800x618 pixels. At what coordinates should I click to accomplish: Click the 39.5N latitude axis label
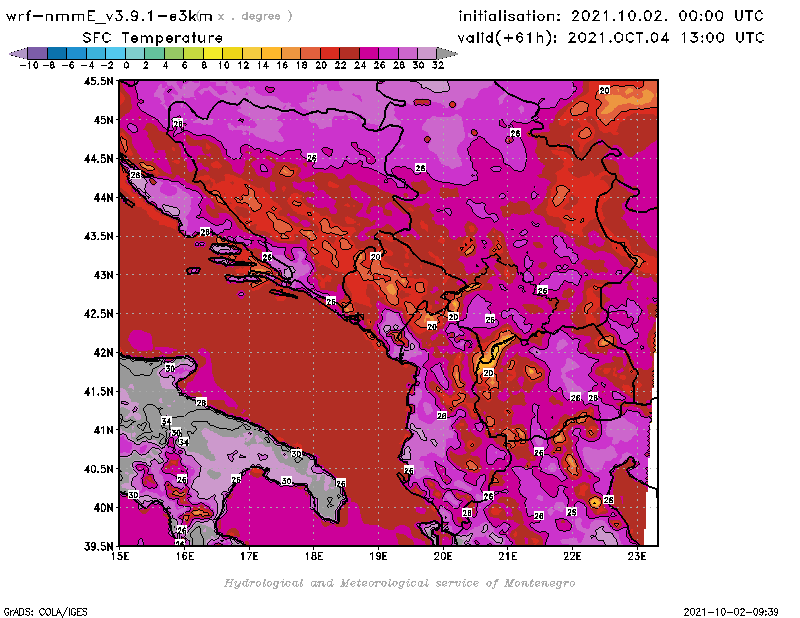[x=99, y=547]
